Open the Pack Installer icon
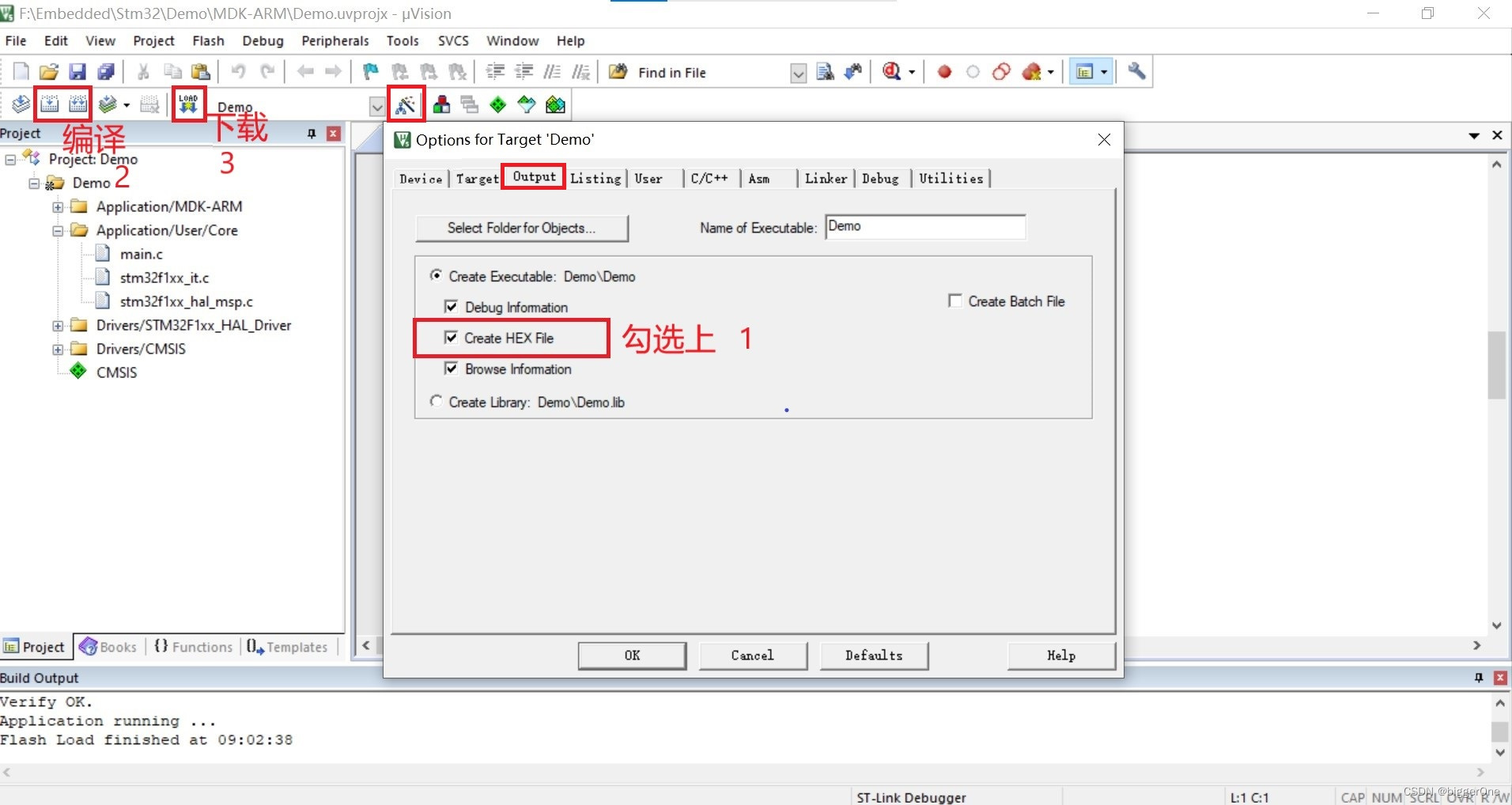The height and width of the screenshot is (805, 1512). click(x=556, y=104)
